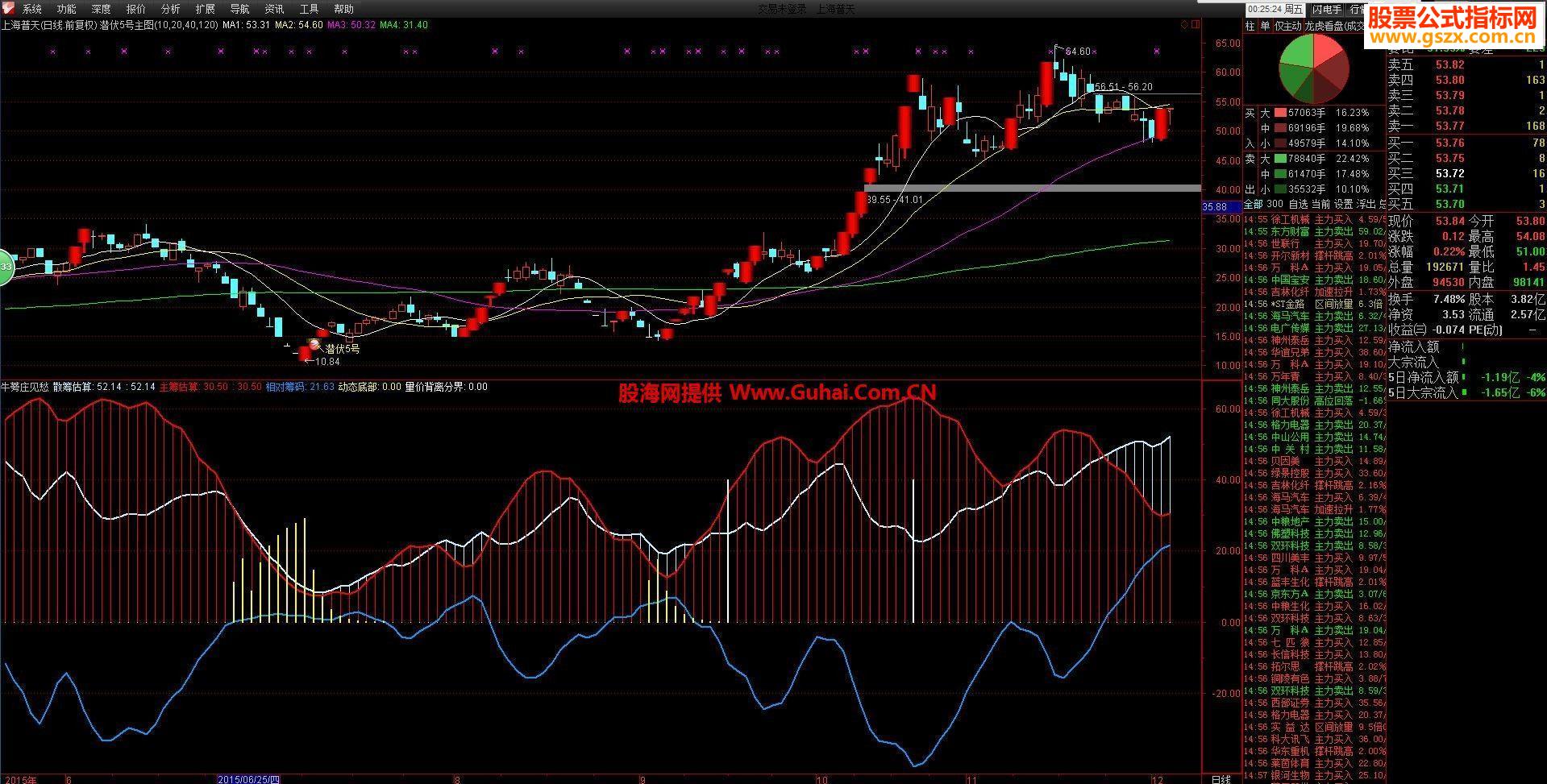Open the 工具 menu
This screenshot has width=1547, height=784.
click(x=309, y=9)
